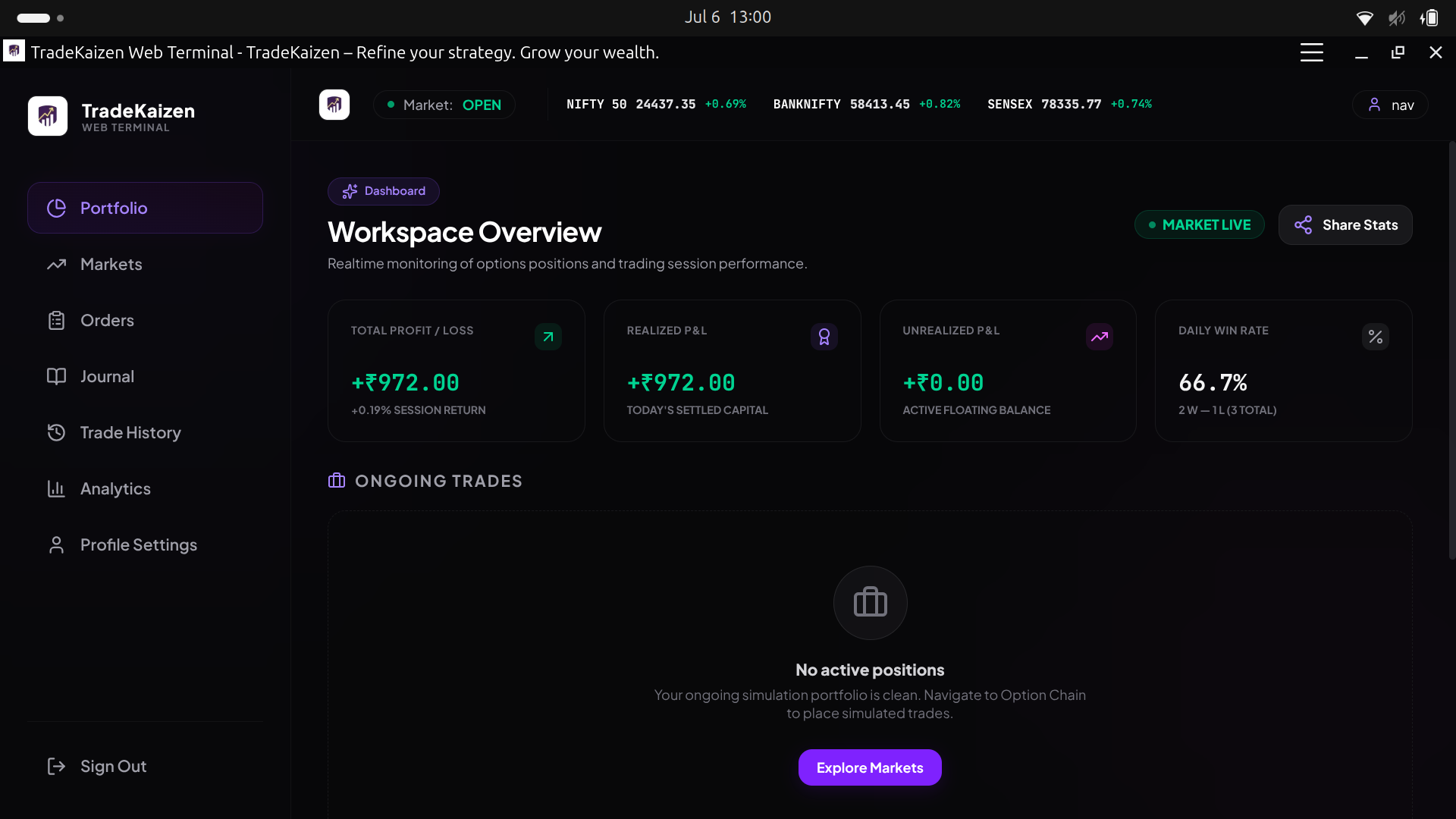This screenshot has width=1456, height=819.
Task: Click the Trade History clock icon
Action: 57,432
